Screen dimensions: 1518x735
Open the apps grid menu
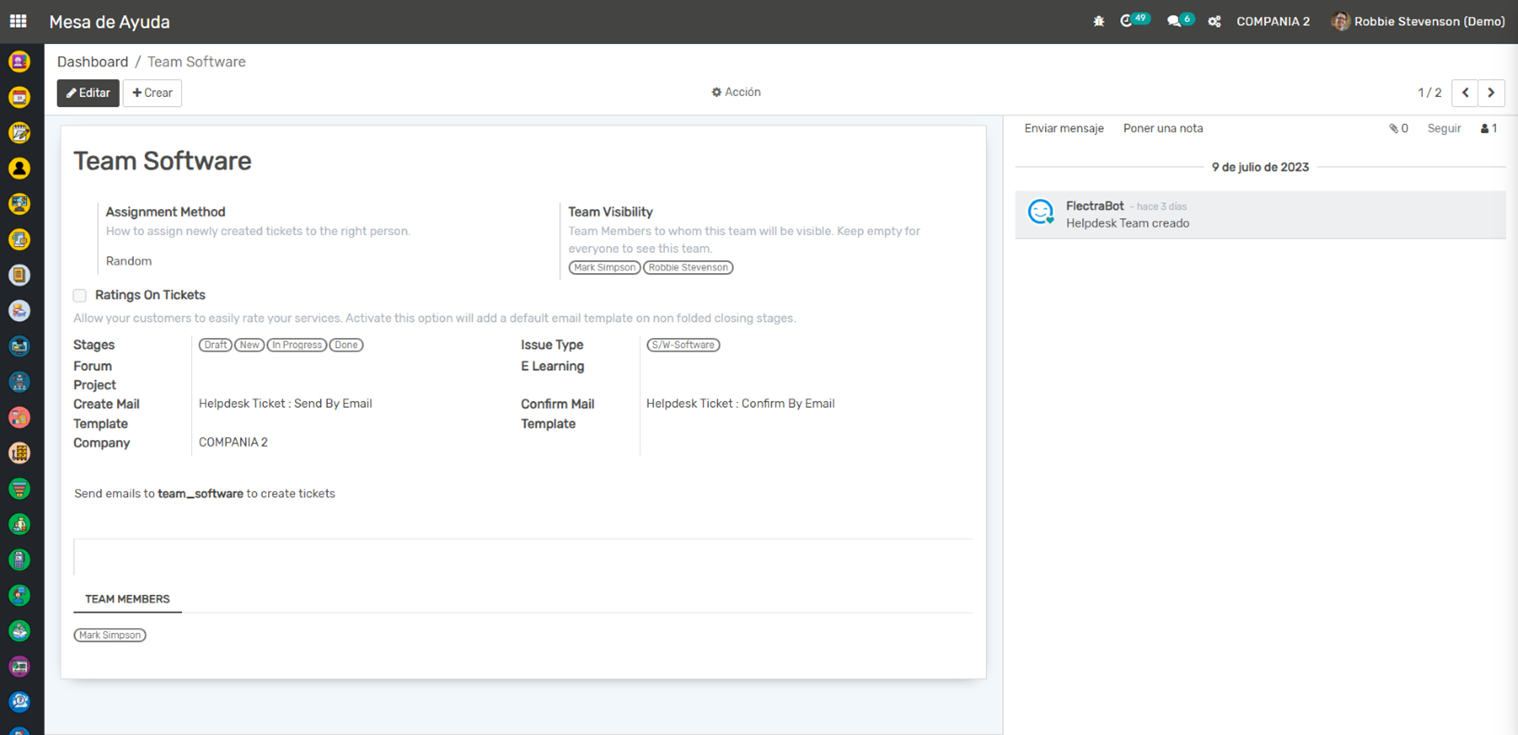[18, 21]
